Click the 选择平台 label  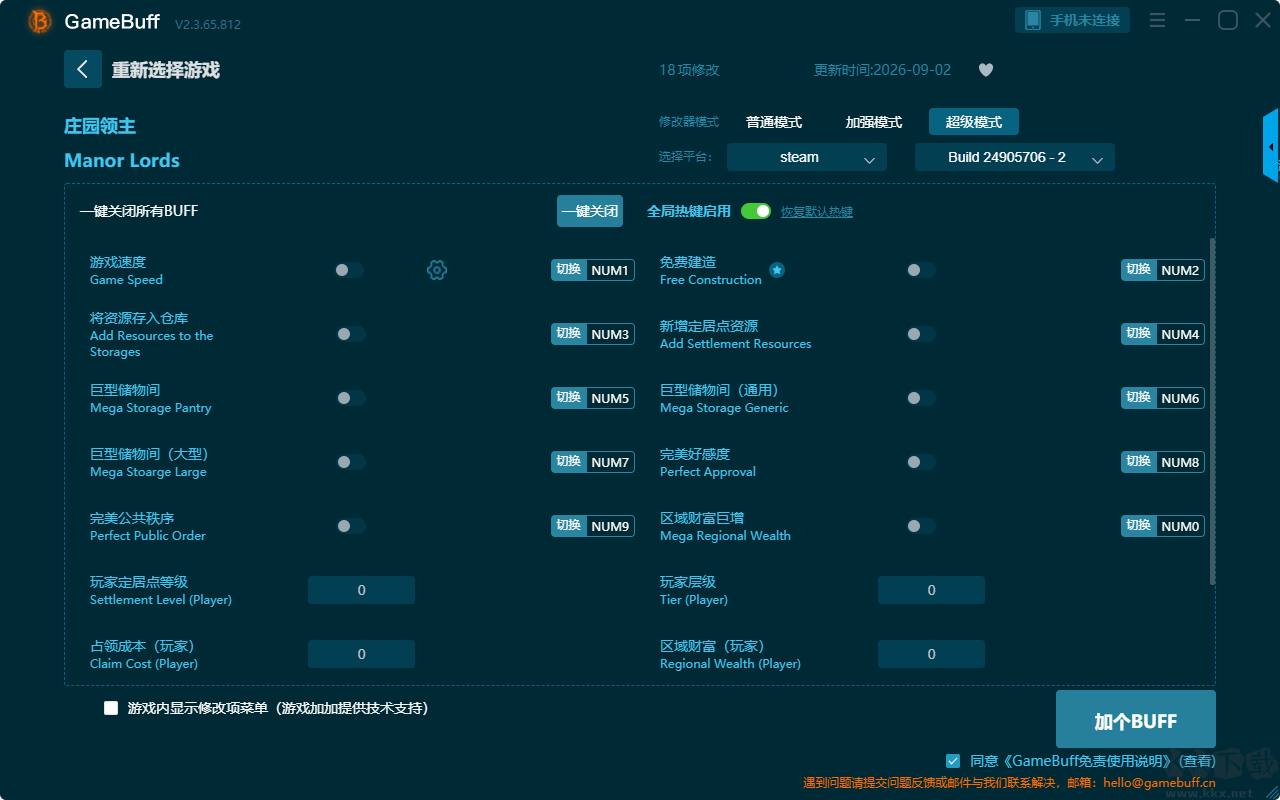tap(686, 157)
